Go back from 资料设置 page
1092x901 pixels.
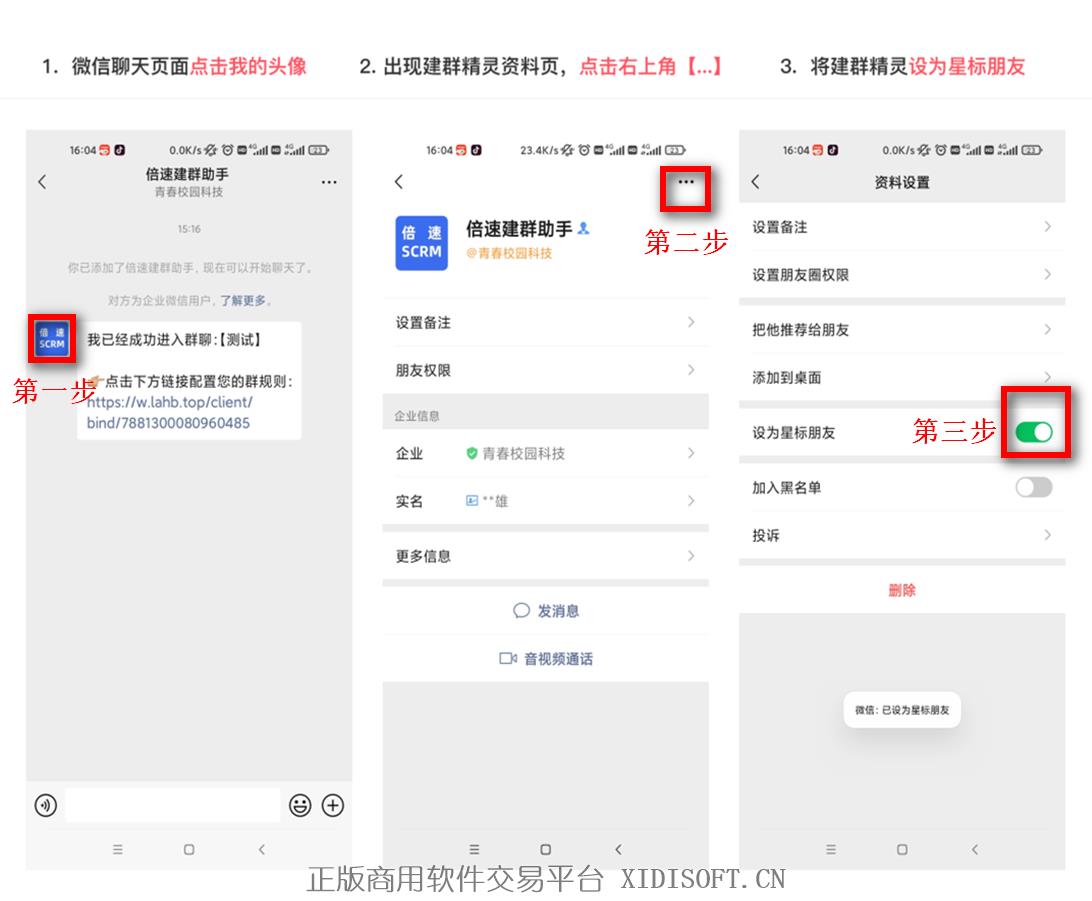pyautogui.click(x=756, y=182)
